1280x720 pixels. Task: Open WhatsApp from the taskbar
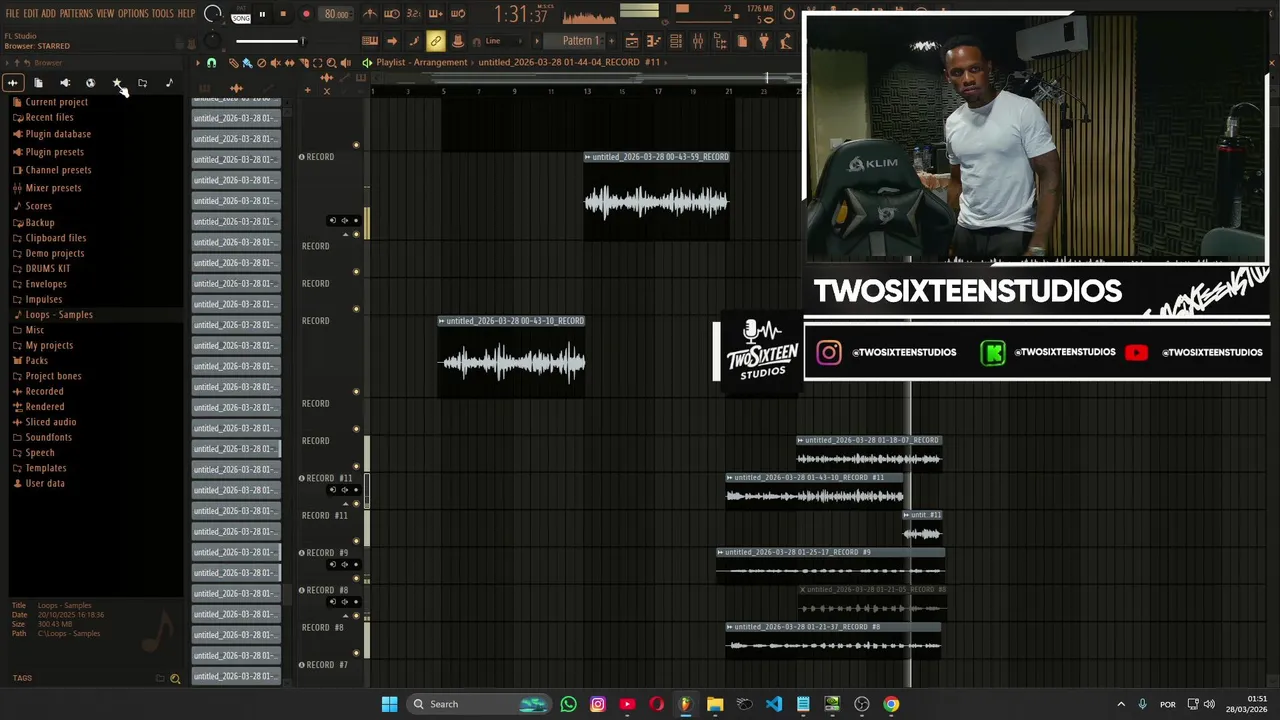point(568,704)
